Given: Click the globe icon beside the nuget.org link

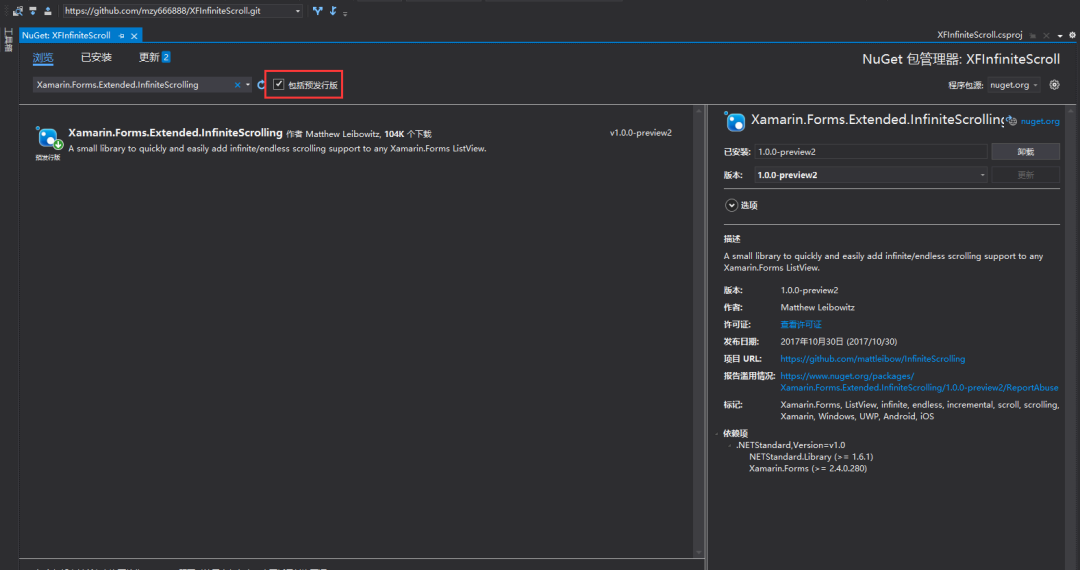Looking at the screenshot, I should [1012, 121].
